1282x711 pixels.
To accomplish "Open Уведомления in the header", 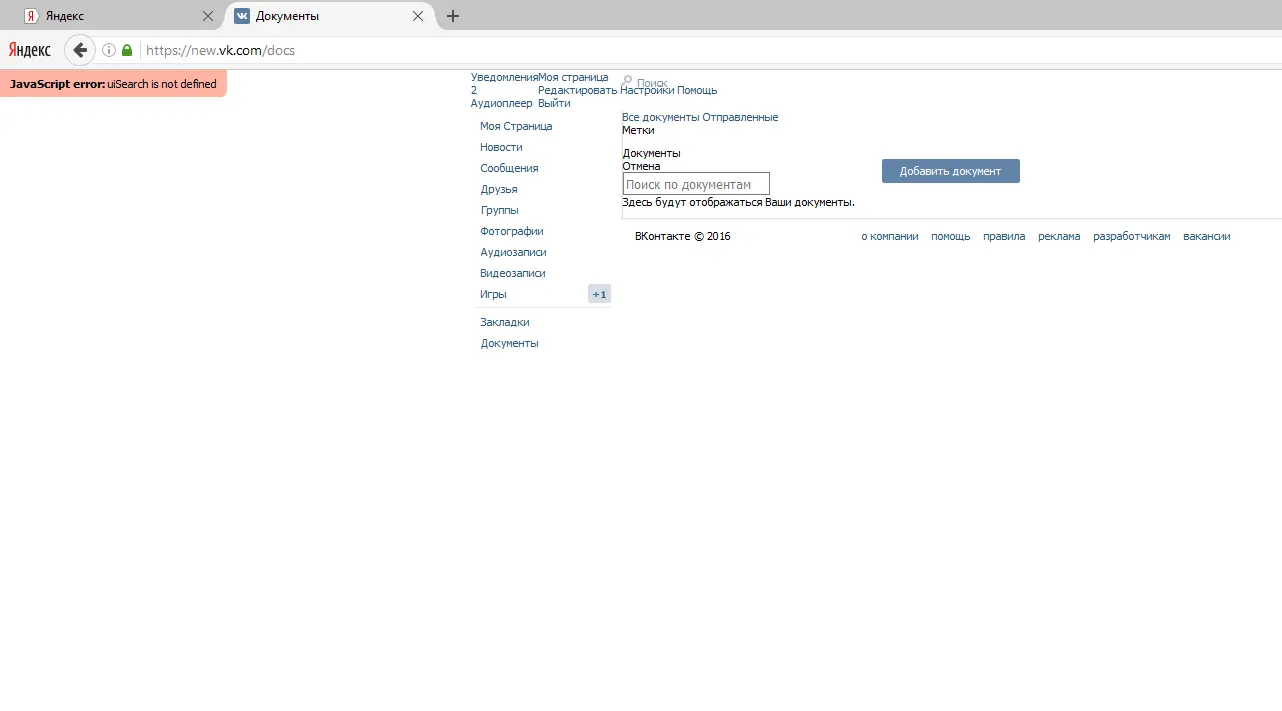I will [504, 77].
